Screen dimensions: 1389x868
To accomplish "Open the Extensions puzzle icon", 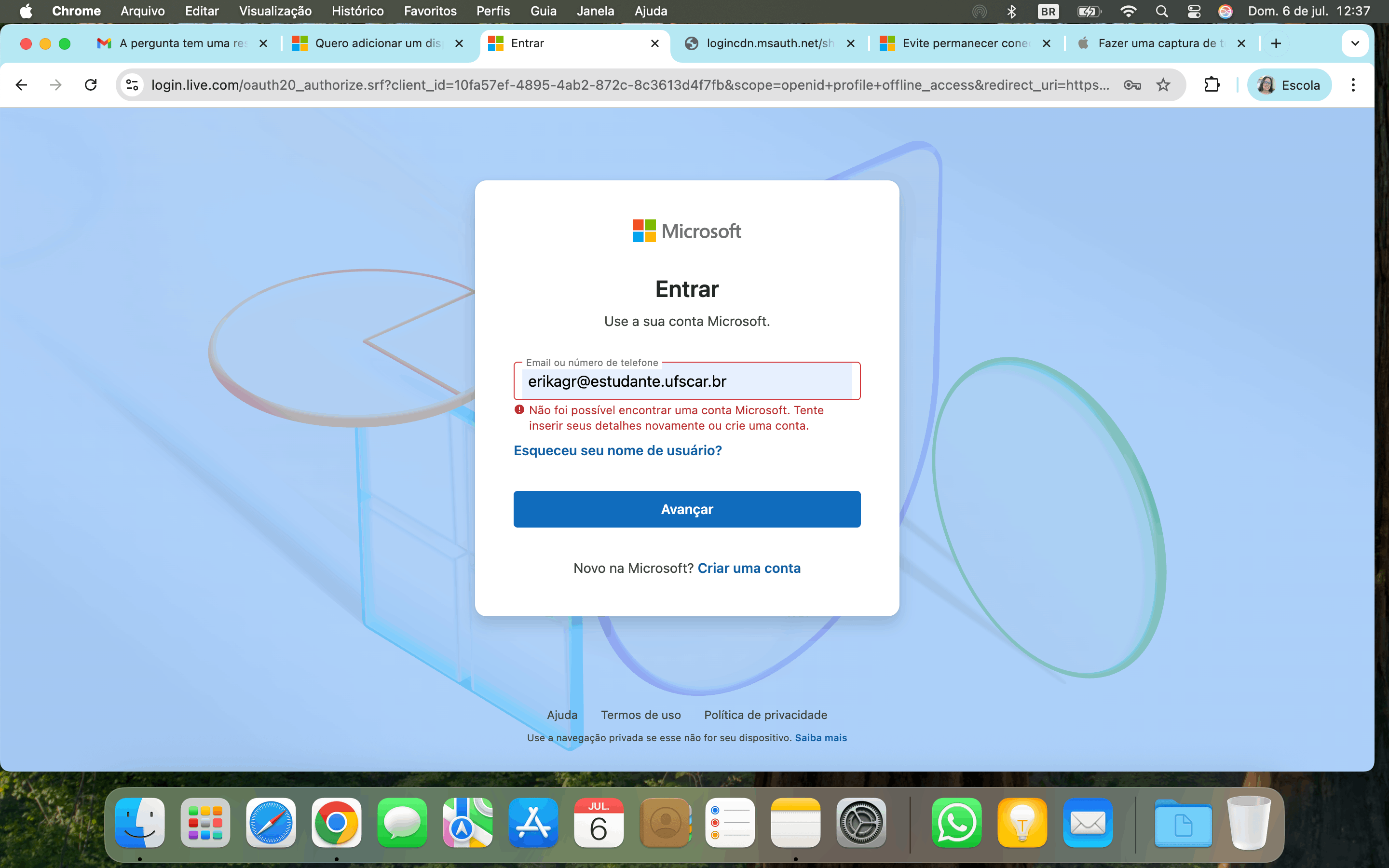I will [x=1211, y=85].
